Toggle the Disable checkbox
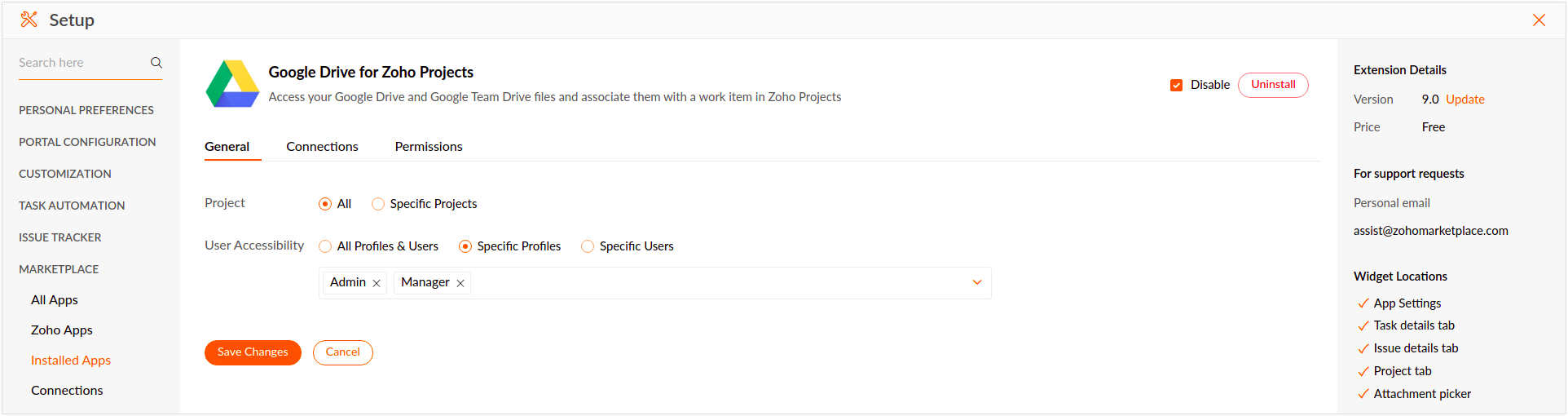This screenshot has width=1568, height=416. point(1176,85)
